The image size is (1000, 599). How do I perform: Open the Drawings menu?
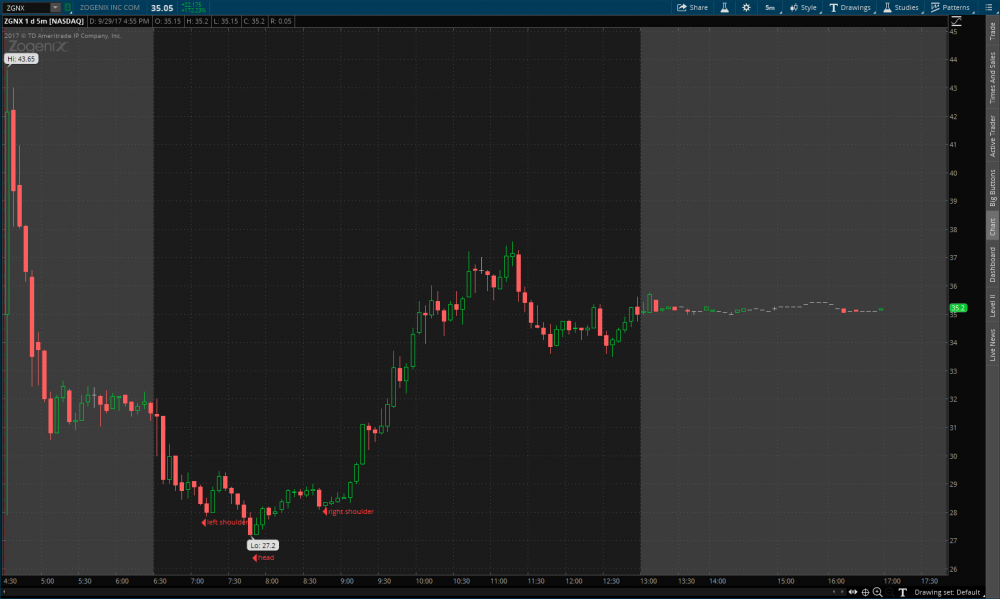click(x=849, y=7)
